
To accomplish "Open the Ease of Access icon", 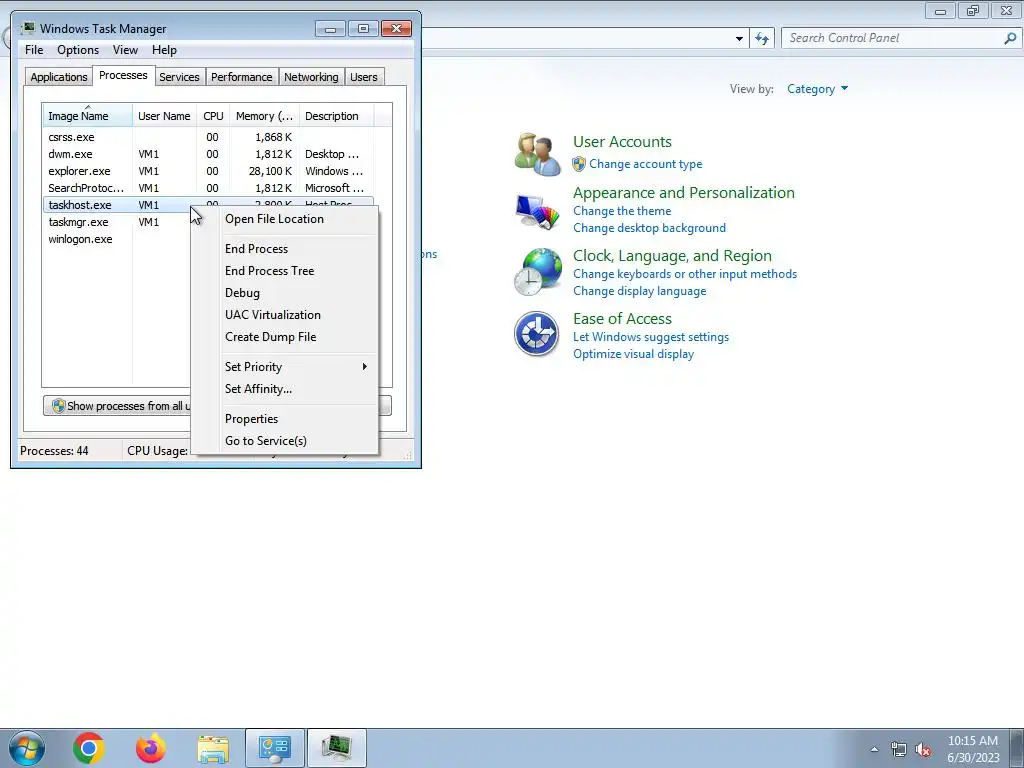I will coord(536,334).
